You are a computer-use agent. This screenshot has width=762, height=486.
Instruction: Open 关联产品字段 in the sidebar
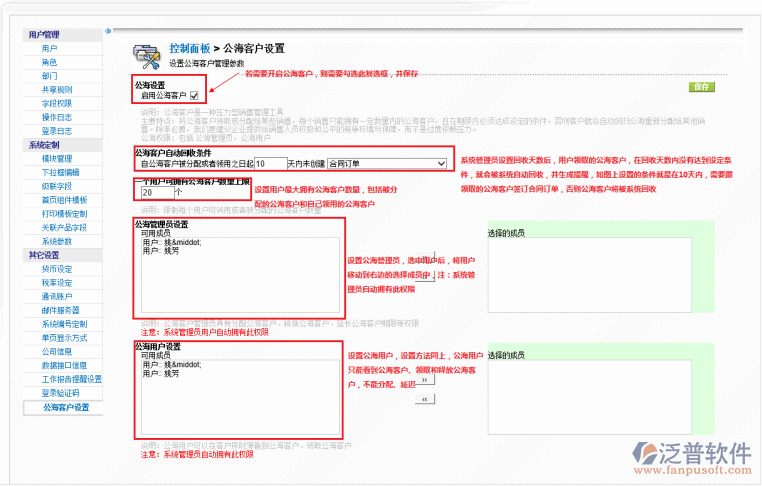click(65, 227)
